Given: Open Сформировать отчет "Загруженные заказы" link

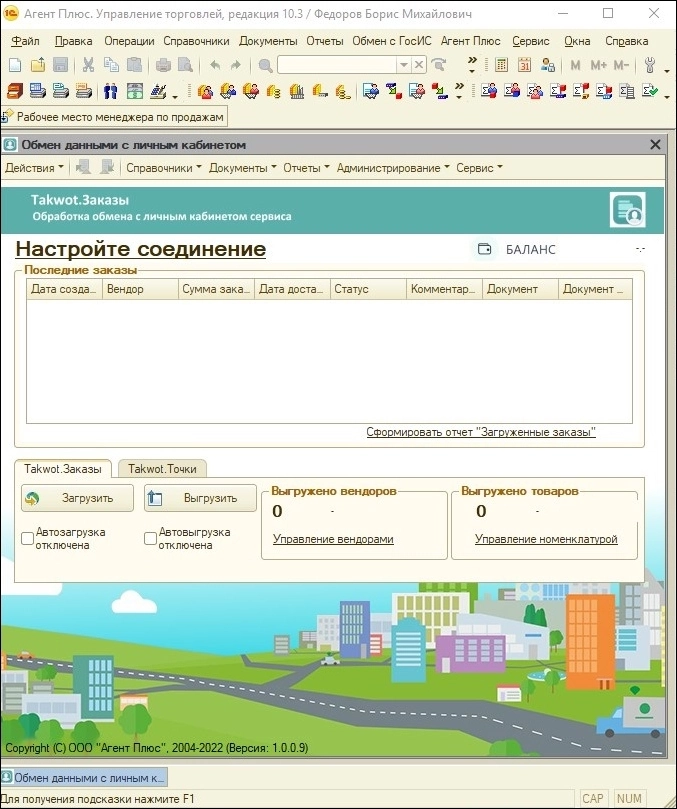Looking at the screenshot, I should pyautogui.click(x=481, y=432).
